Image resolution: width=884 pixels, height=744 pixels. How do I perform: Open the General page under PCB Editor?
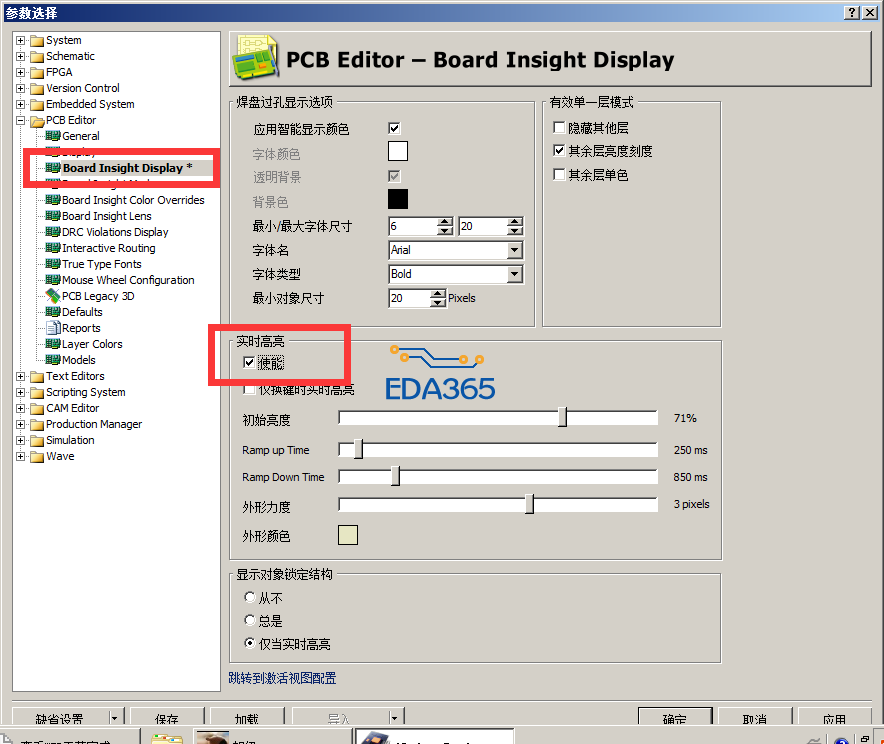tap(81, 136)
